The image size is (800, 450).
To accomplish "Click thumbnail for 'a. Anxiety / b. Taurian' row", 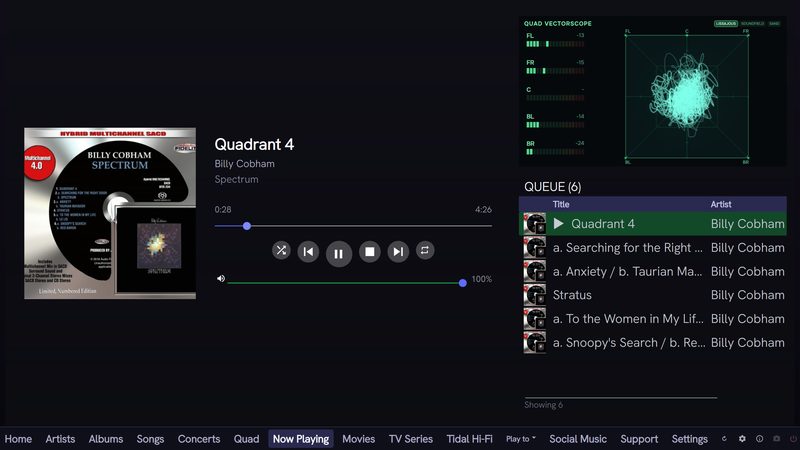I will click(x=535, y=271).
